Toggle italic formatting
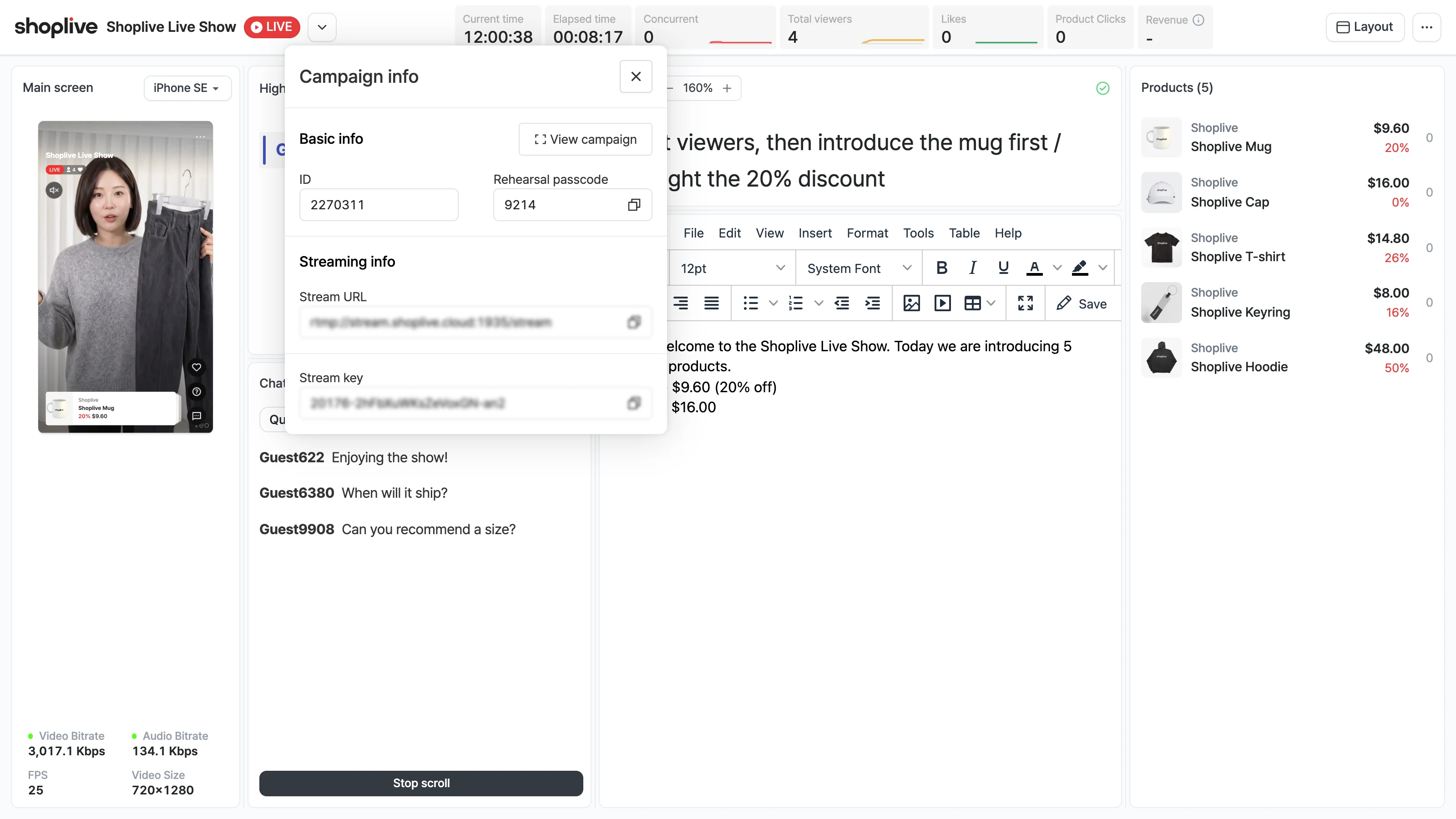 point(972,268)
